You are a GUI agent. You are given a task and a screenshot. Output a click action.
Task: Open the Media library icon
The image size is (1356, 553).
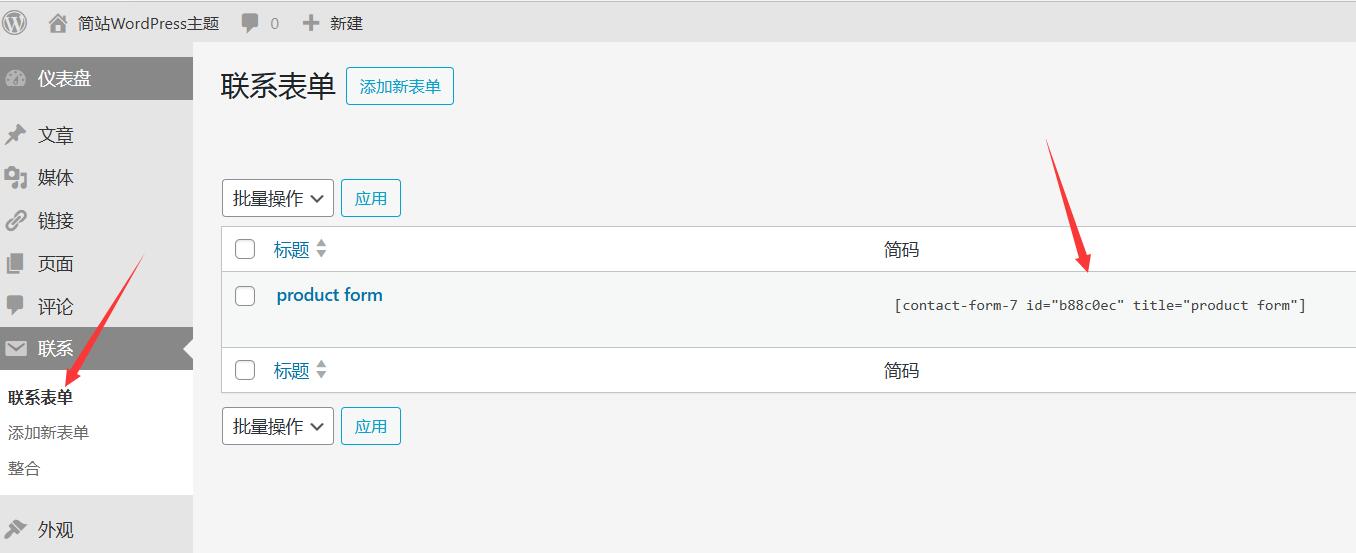pos(16,178)
